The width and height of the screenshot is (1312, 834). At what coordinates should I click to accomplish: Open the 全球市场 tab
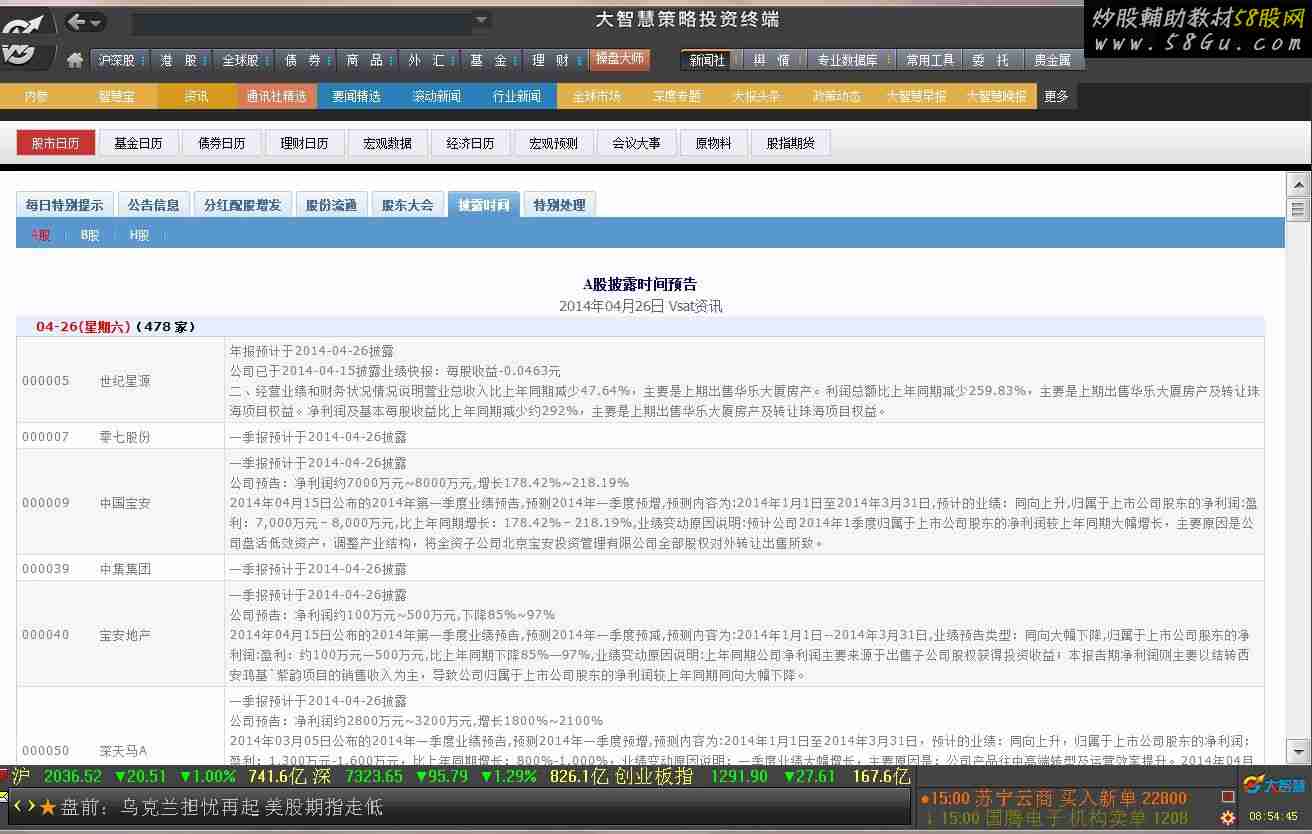click(597, 96)
